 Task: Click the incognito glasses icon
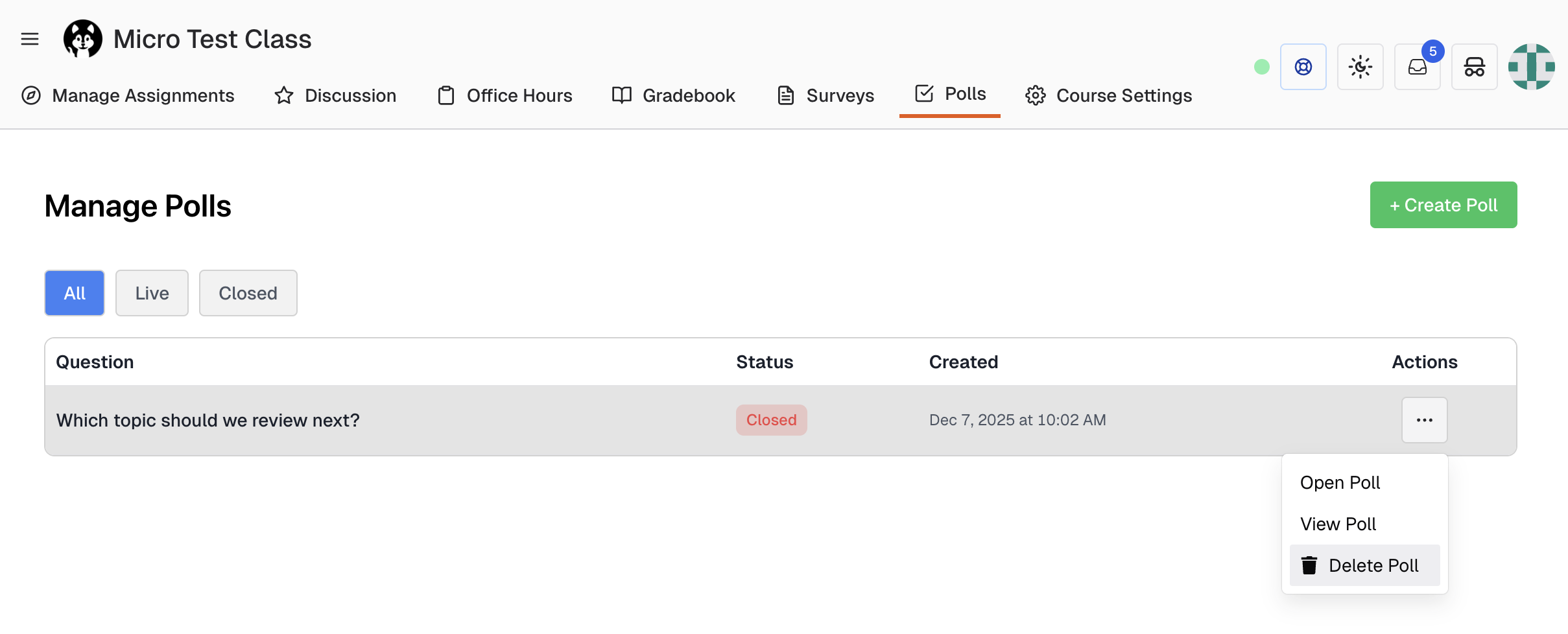(x=1474, y=67)
